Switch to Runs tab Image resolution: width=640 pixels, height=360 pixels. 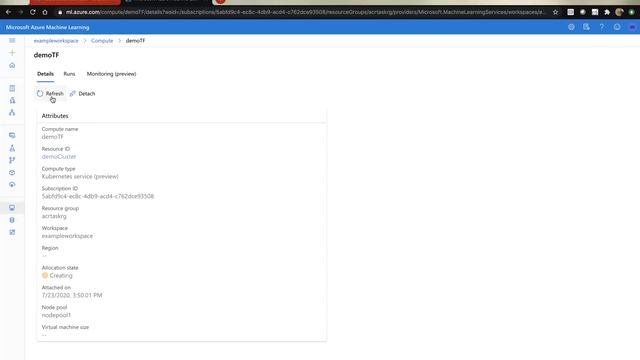[69, 74]
